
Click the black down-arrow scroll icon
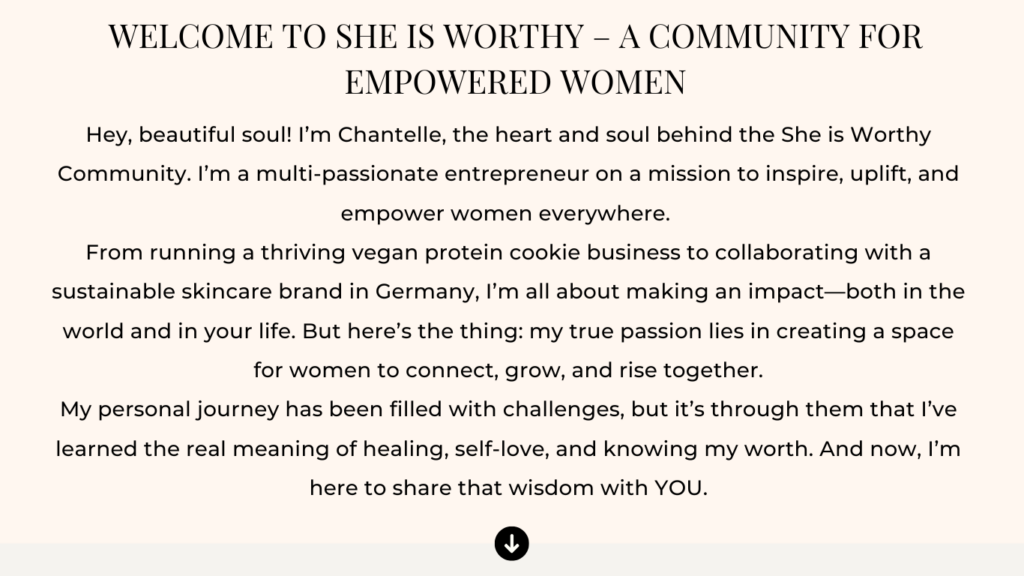(511, 544)
